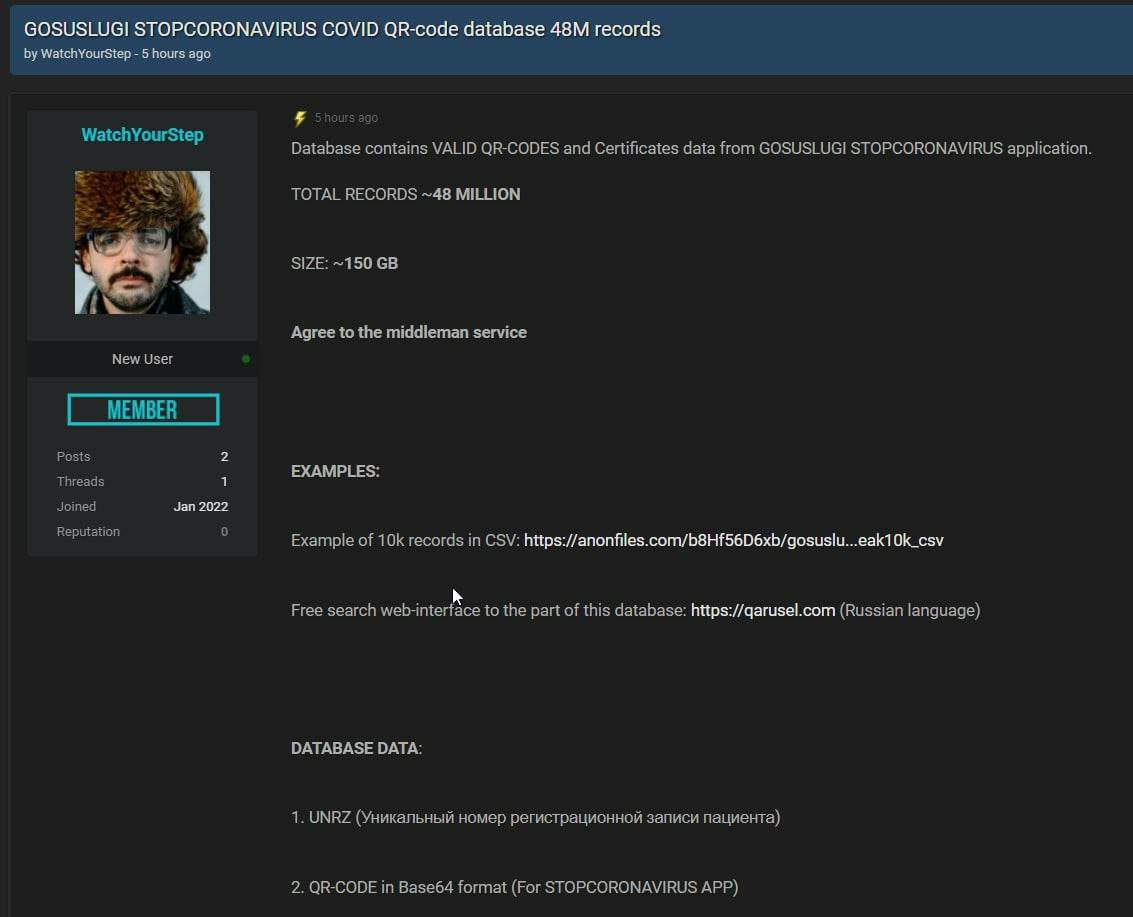Click the Threads count value 1
Image resolution: width=1133 pixels, height=917 pixels.
pyautogui.click(x=224, y=482)
